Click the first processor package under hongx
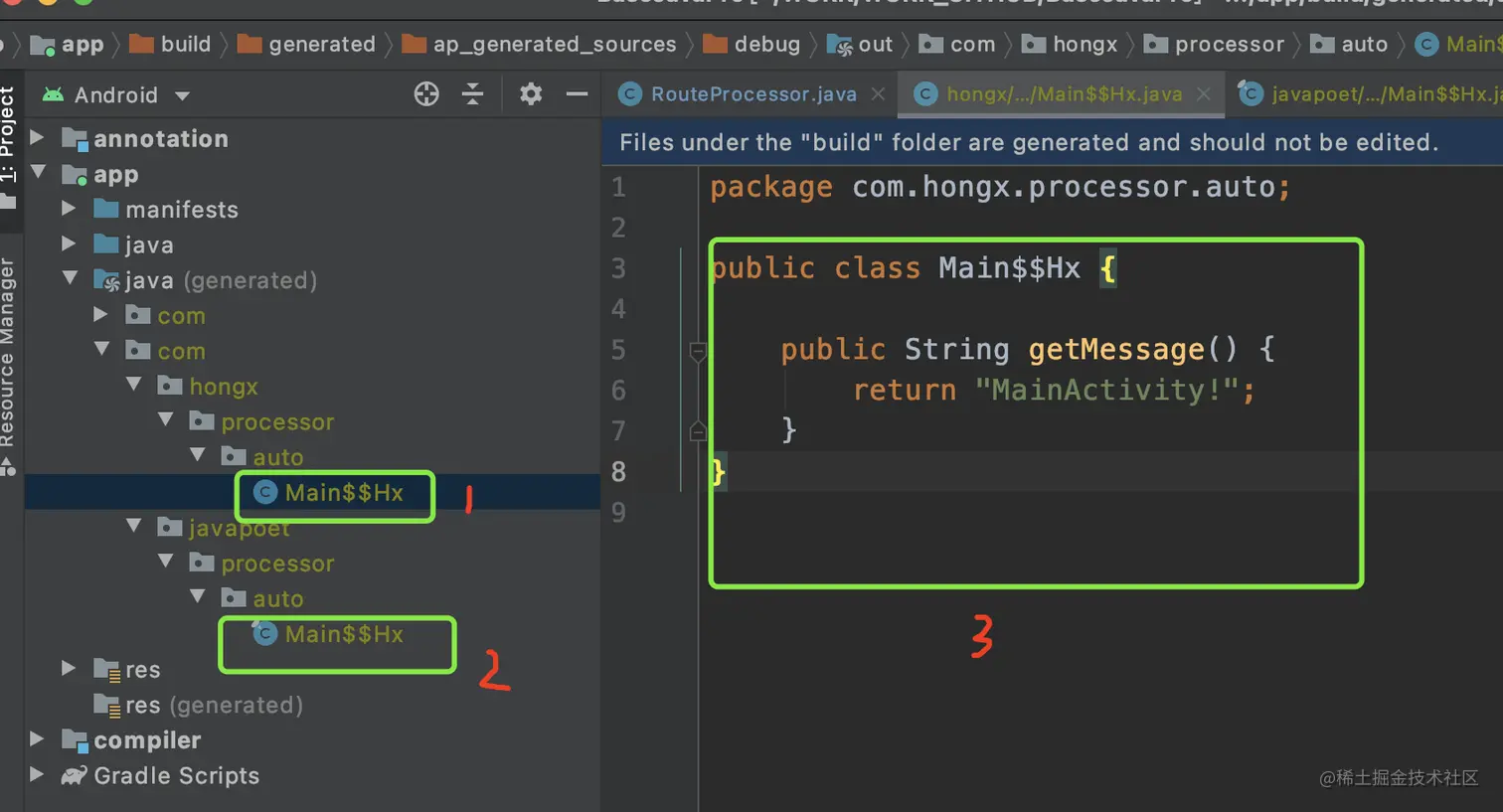 [277, 422]
